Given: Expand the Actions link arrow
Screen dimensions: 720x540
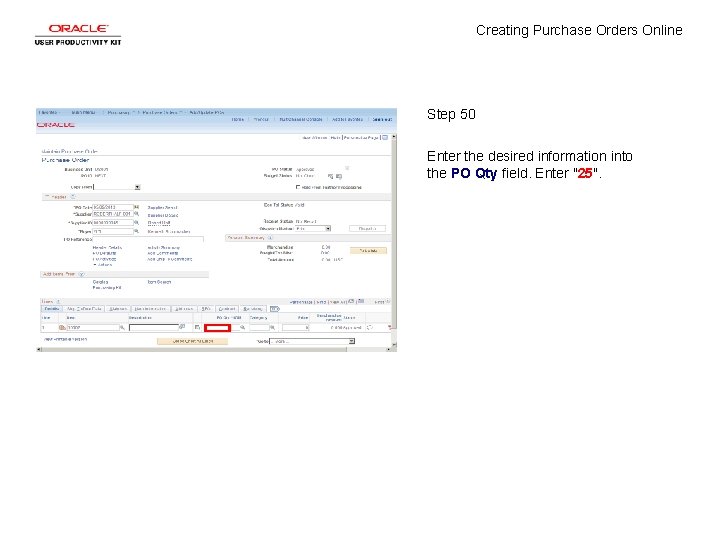Looking at the screenshot, I should coord(95,265).
